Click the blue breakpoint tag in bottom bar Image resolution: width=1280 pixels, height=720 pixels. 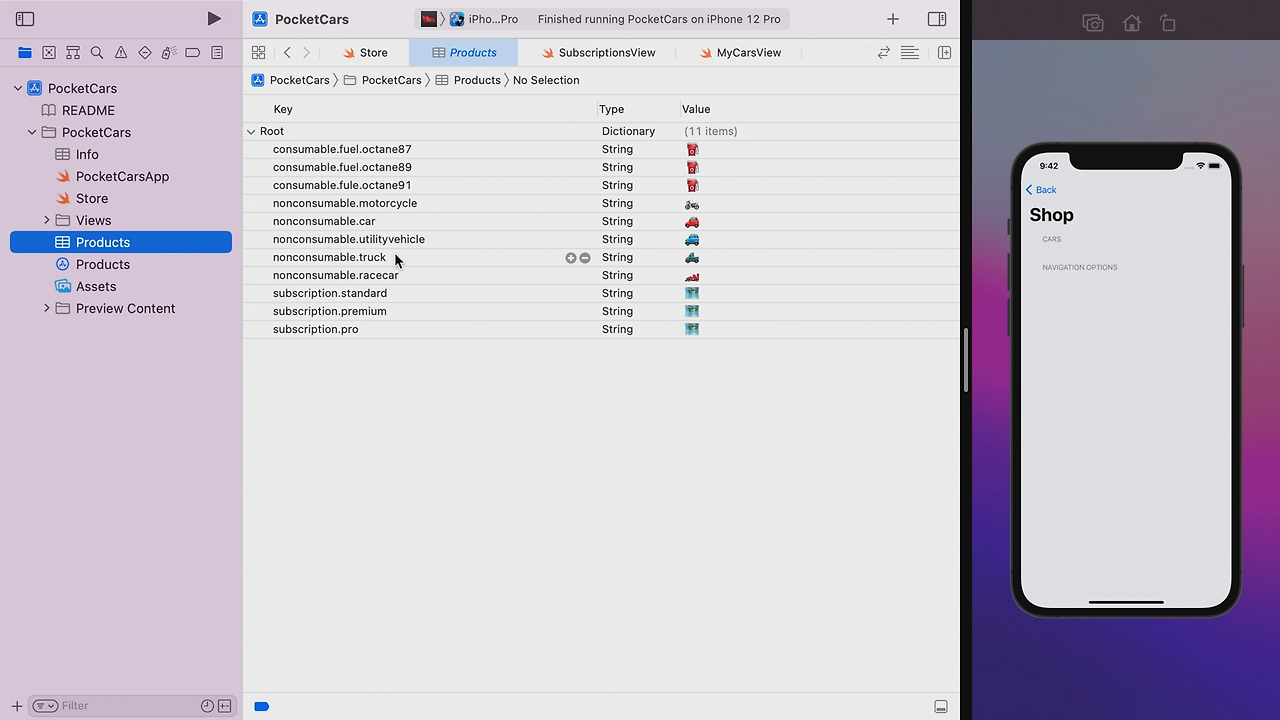pos(262,707)
